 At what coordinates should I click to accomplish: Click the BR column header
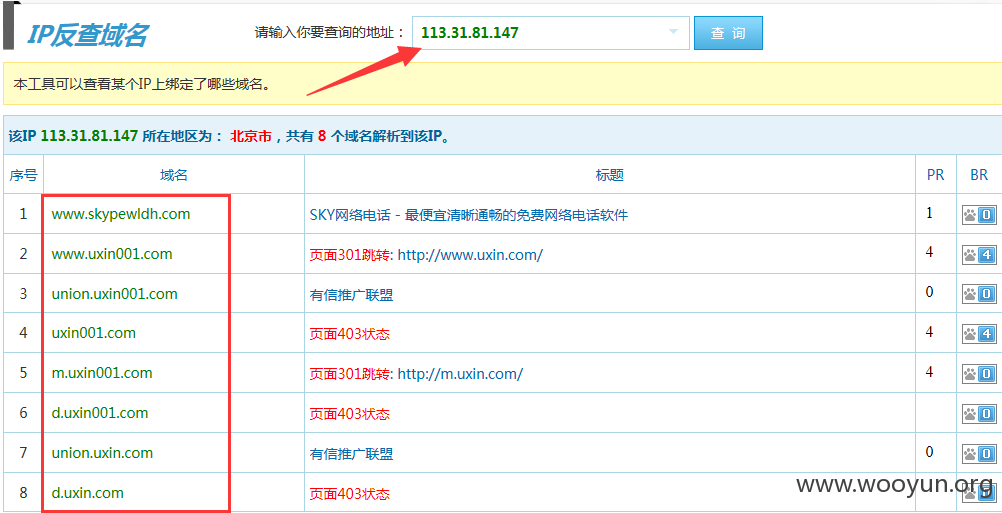pyautogui.click(x=979, y=175)
